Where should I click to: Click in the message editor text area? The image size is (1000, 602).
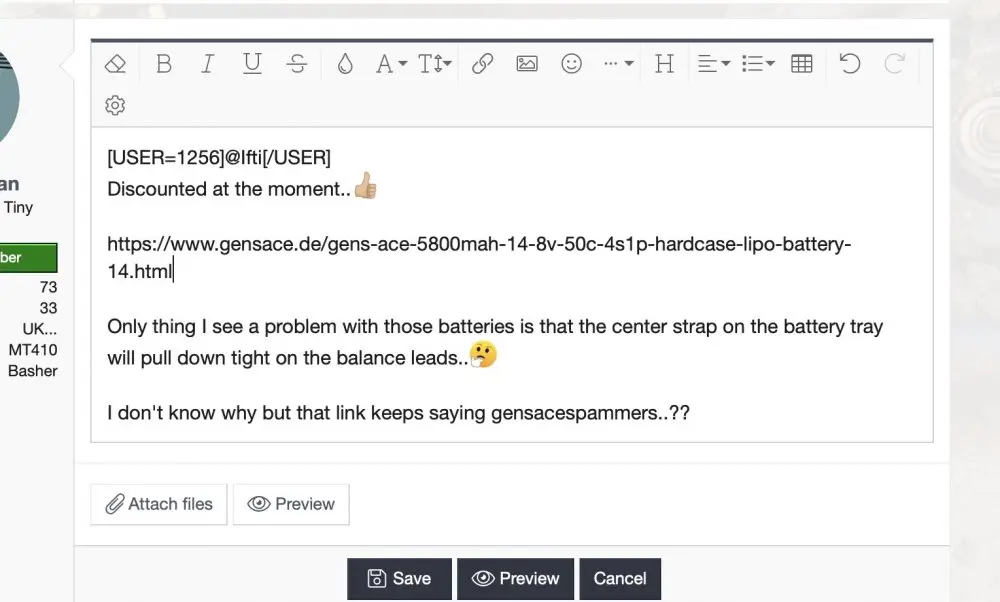[511, 284]
